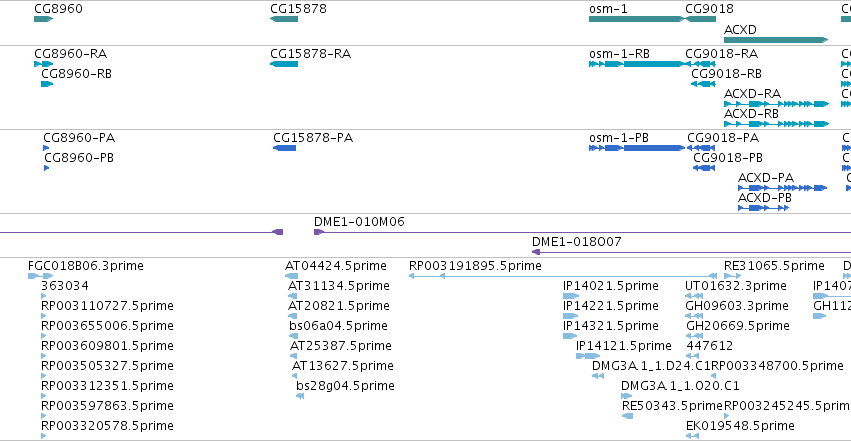Click the bs28g04.5prime EST label
Image resolution: width=851 pixels, height=441 pixels.
coord(345,386)
